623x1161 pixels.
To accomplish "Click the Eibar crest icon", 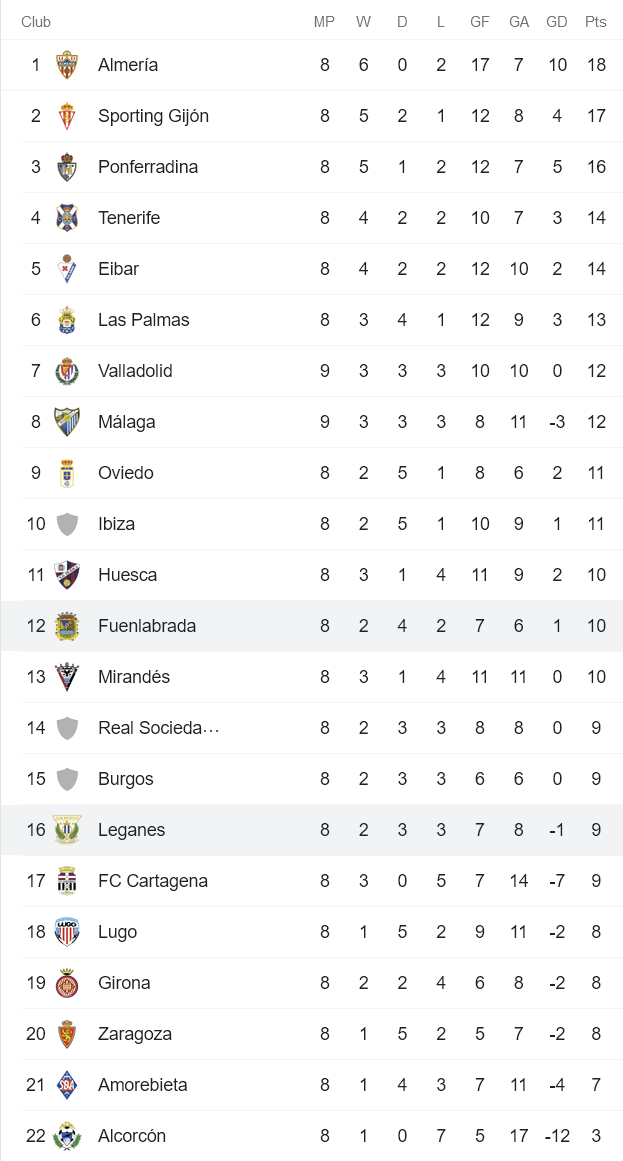I will (x=67, y=269).
